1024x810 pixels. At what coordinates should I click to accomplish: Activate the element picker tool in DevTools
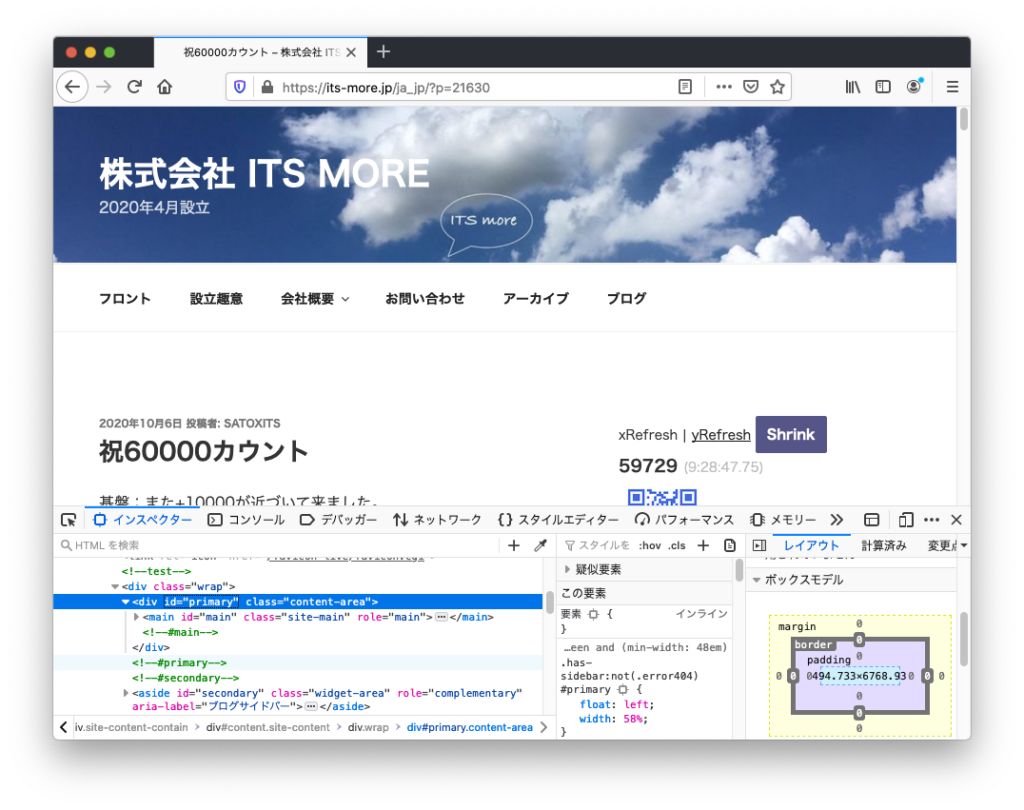coord(68,520)
